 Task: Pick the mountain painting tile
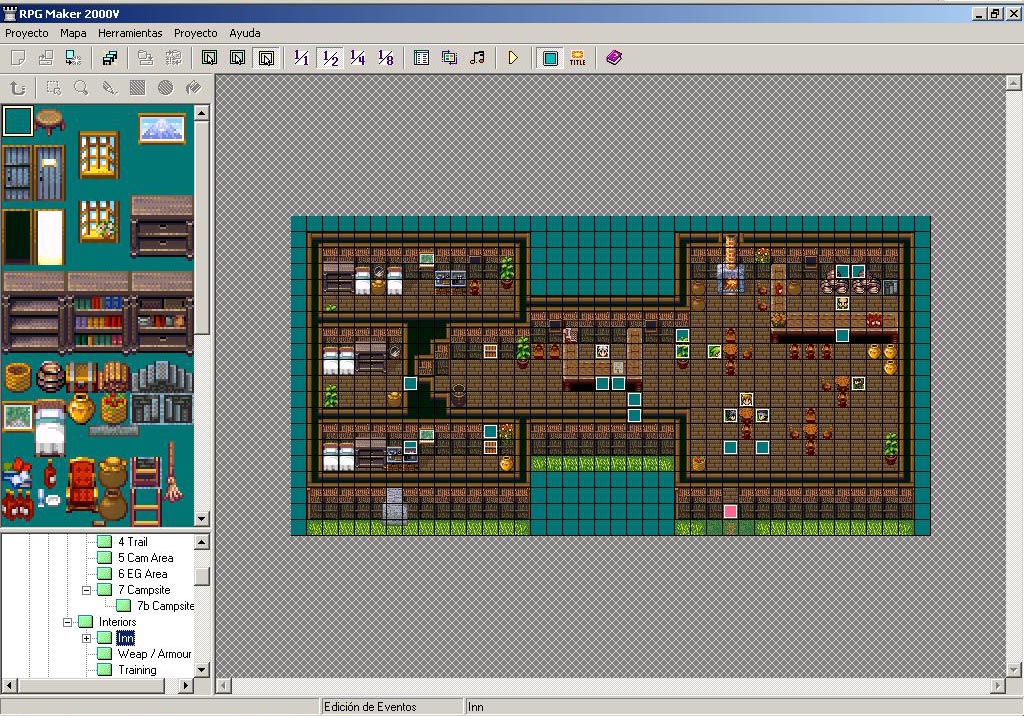tap(162, 128)
